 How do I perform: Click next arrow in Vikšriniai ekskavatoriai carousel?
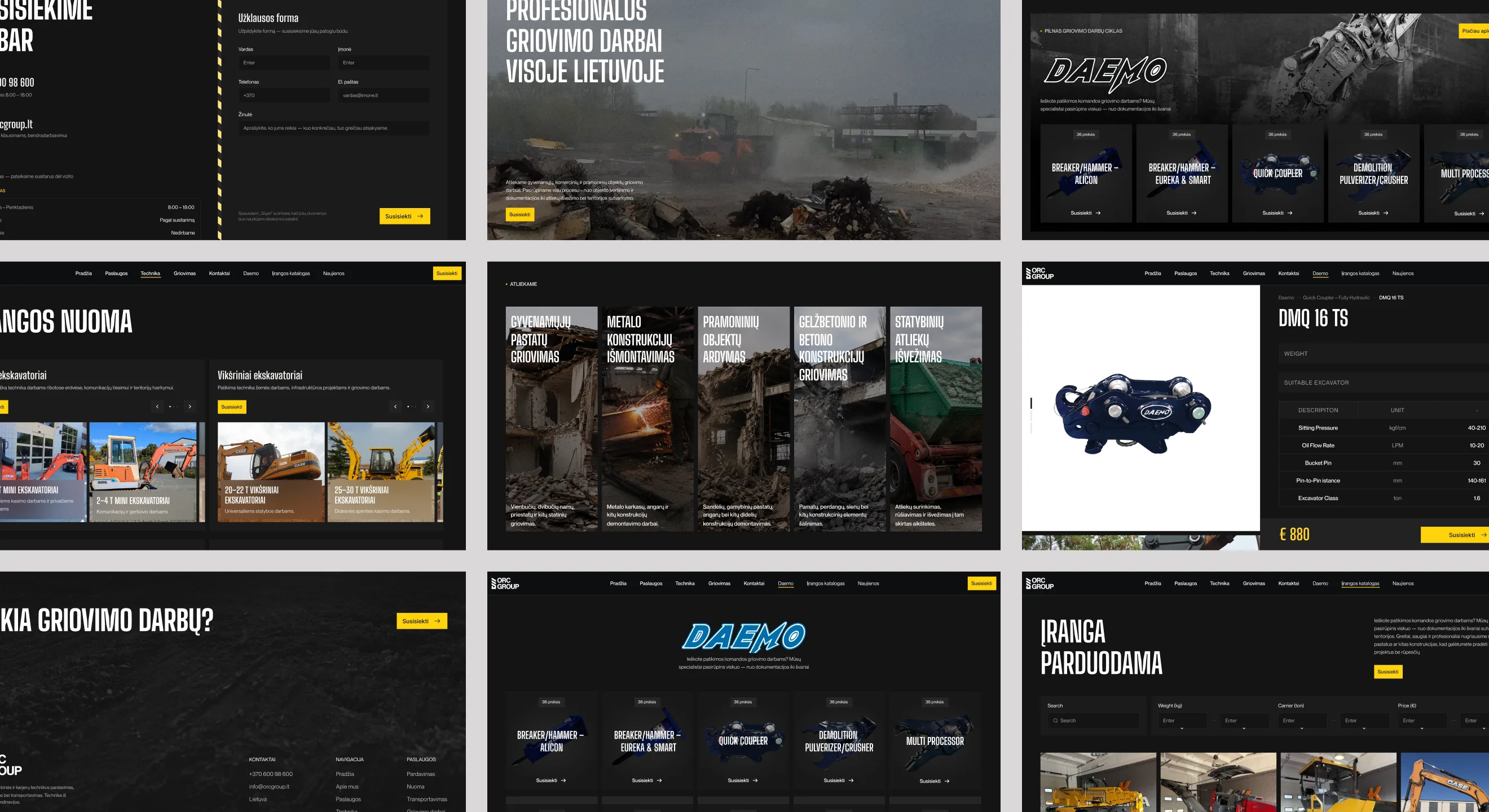[428, 407]
